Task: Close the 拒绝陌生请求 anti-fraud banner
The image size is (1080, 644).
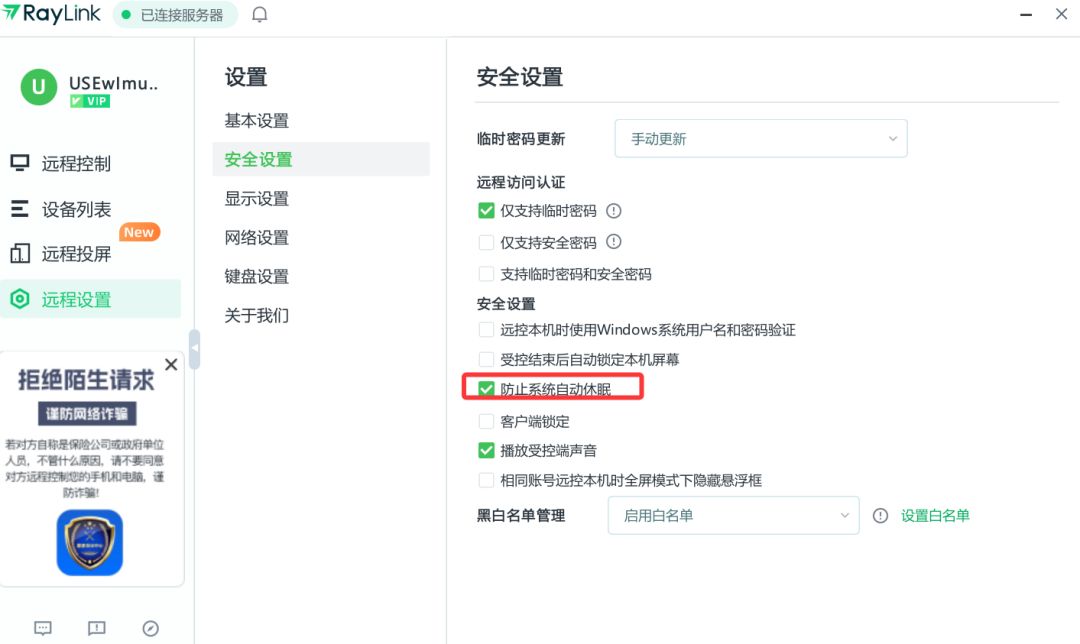Action: pos(171,365)
